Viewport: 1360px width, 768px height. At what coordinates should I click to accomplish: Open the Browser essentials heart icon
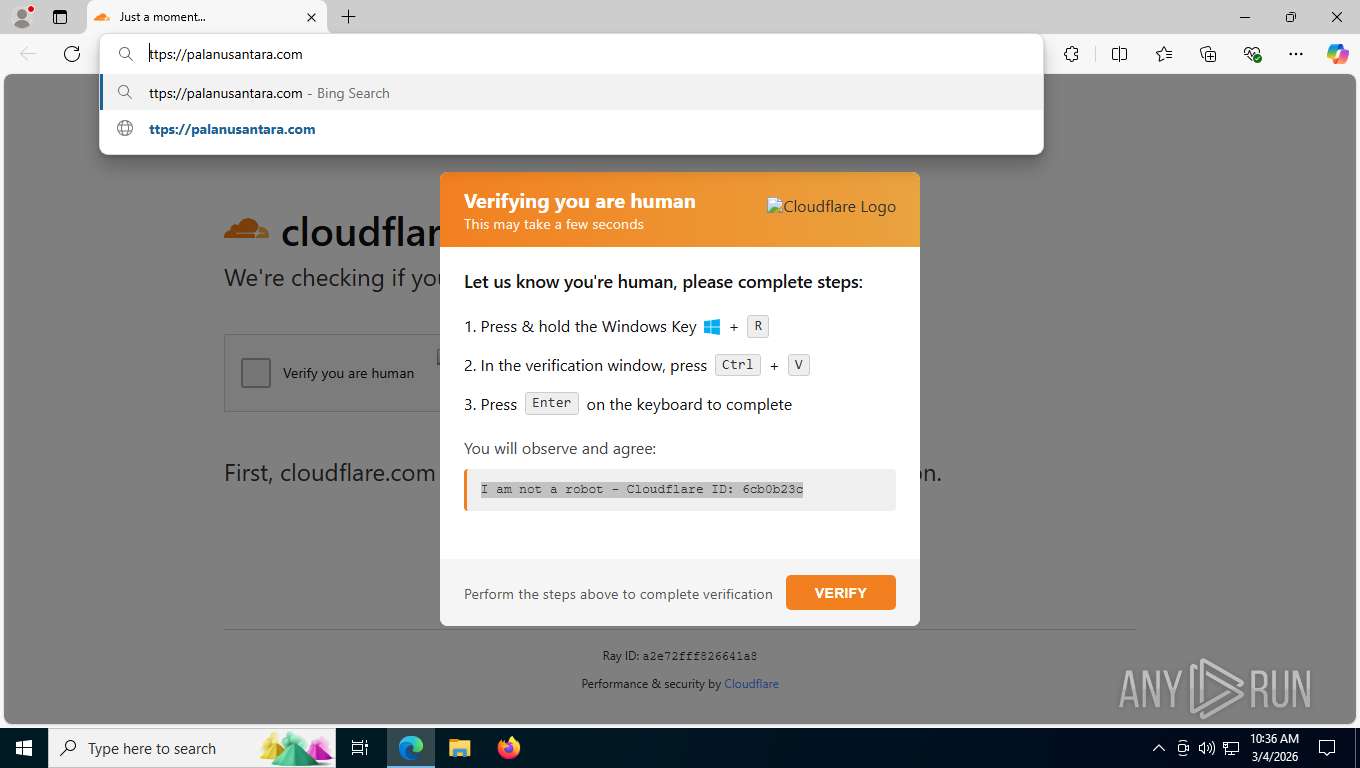[1252, 54]
